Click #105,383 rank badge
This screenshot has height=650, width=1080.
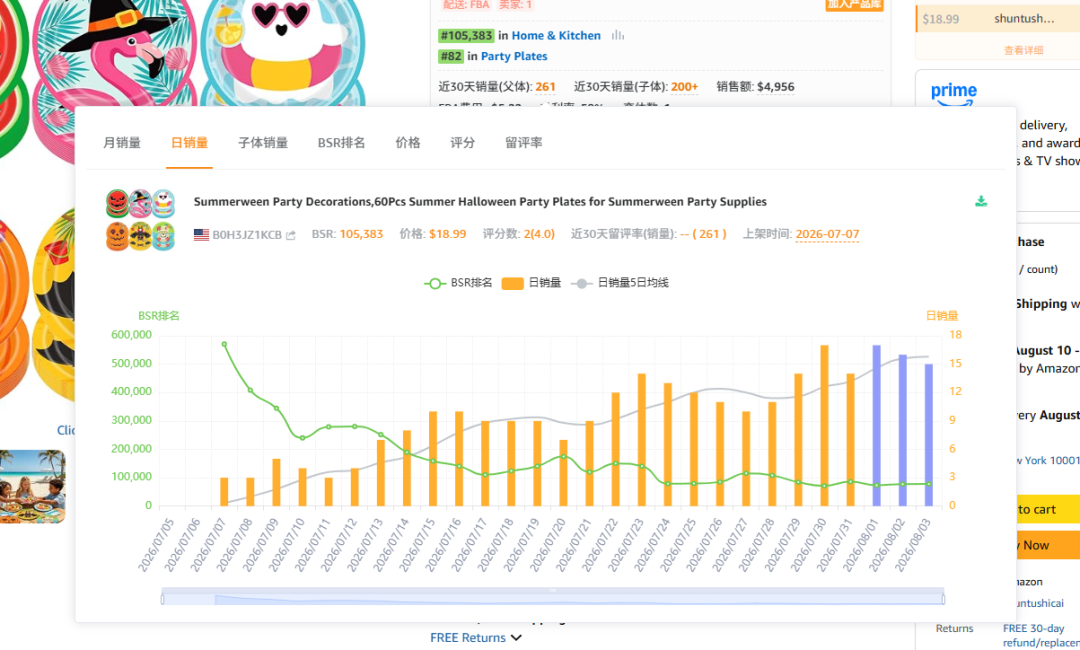466,35
